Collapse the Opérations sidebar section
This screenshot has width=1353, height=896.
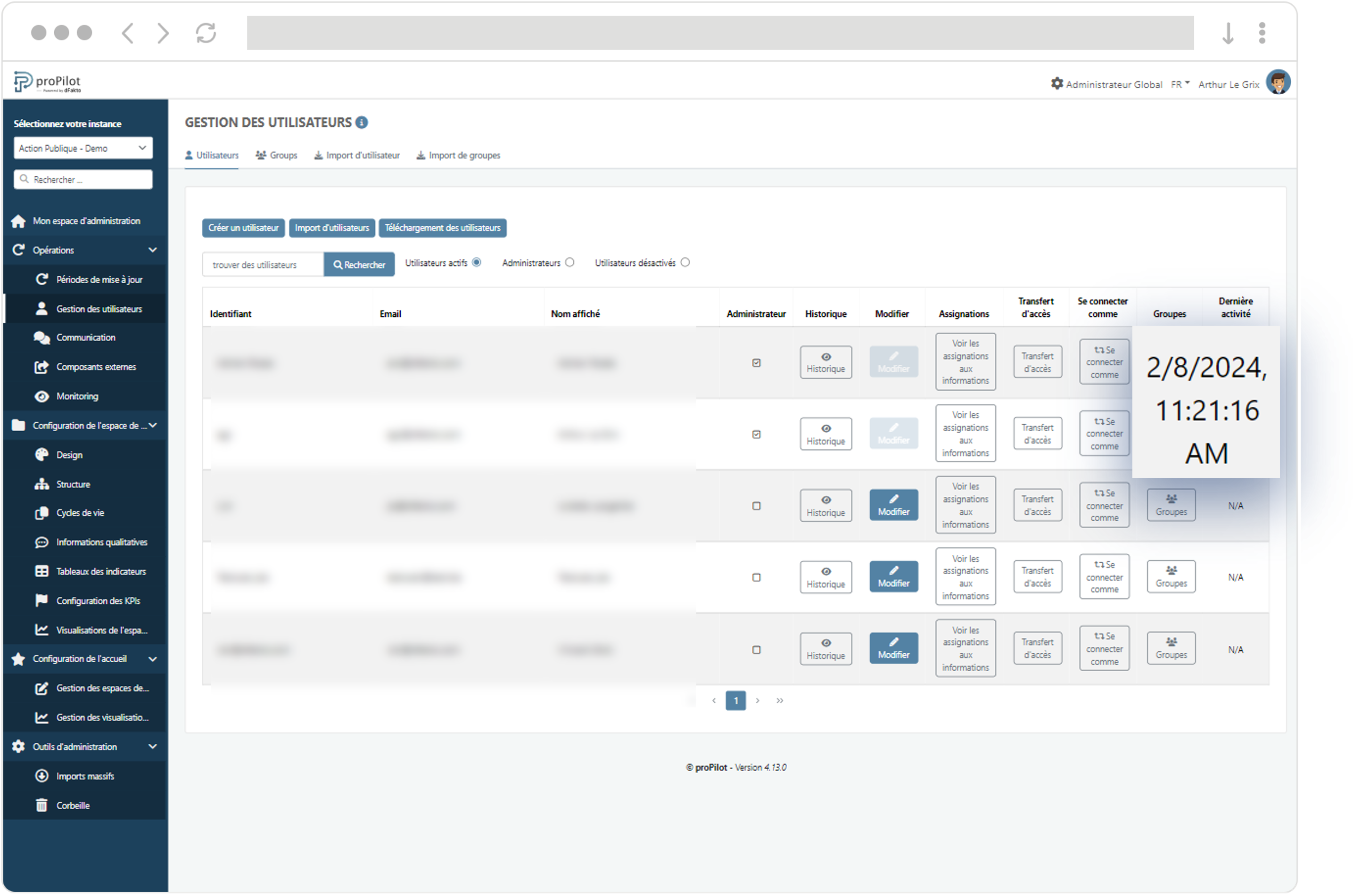point(152,250)
